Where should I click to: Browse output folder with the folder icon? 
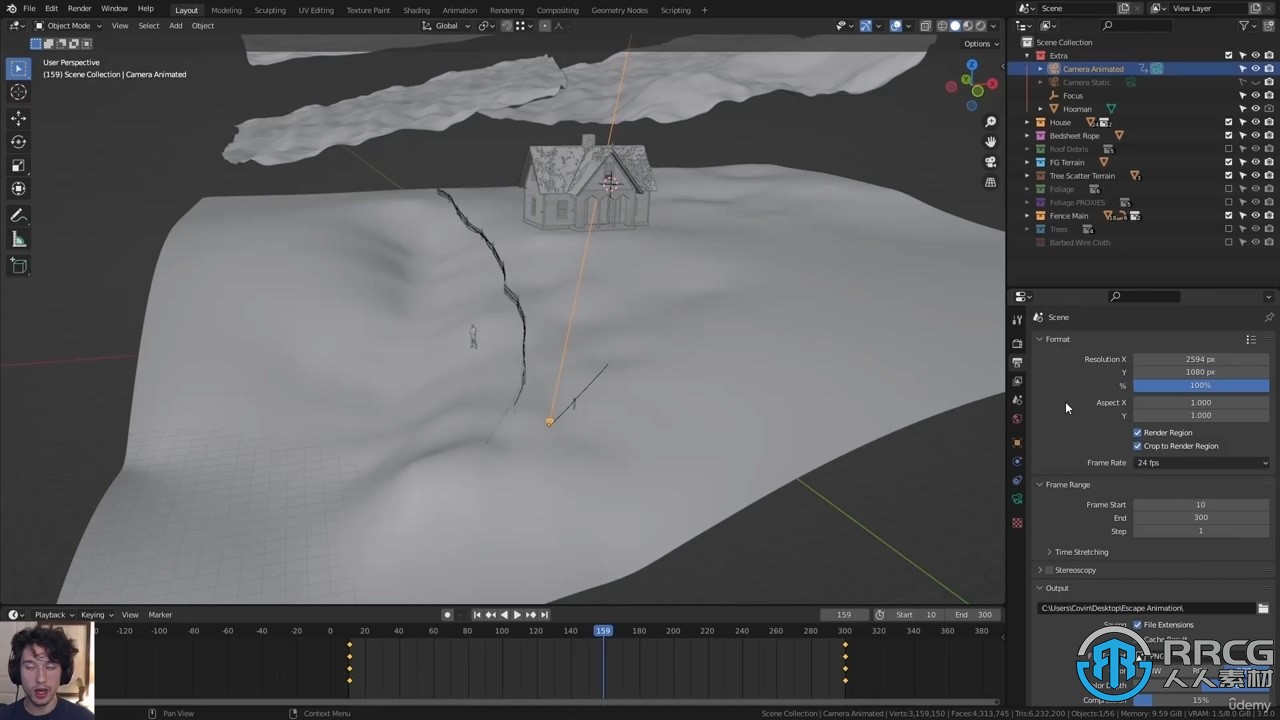tap(1263, 608)
